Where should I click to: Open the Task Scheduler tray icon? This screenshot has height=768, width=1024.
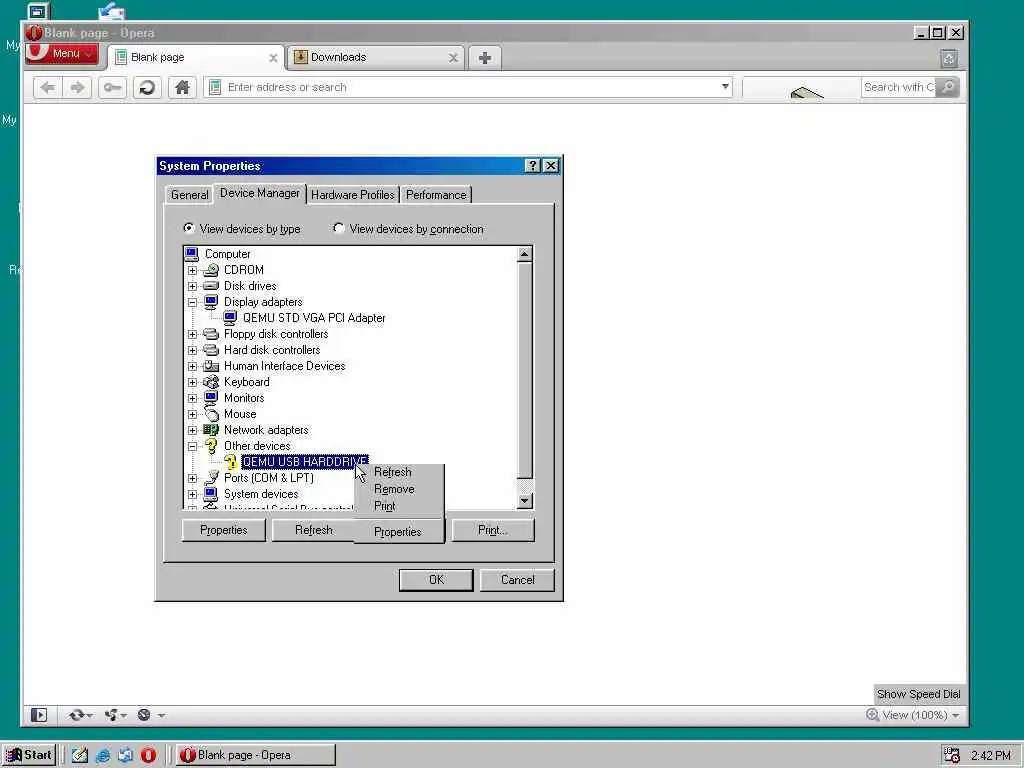click(952, 756)
